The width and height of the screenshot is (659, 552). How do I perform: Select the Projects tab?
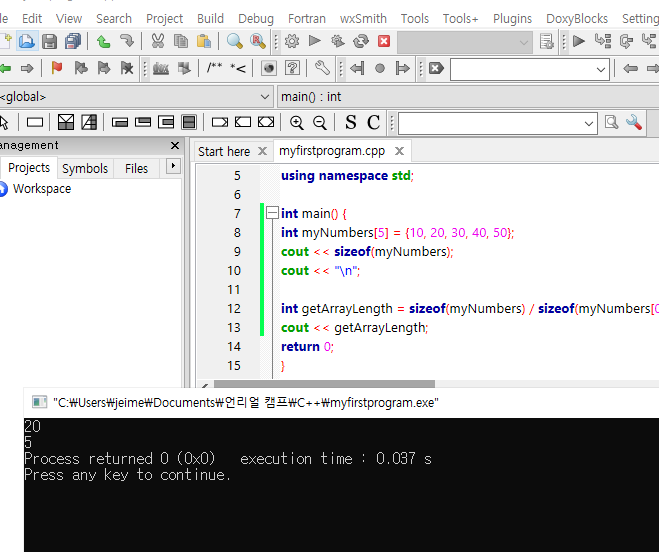[29, 167]
